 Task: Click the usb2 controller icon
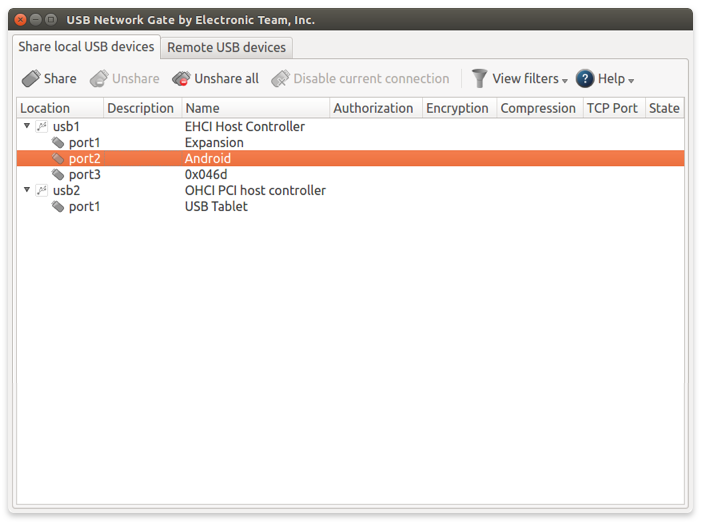click(42, 190)
